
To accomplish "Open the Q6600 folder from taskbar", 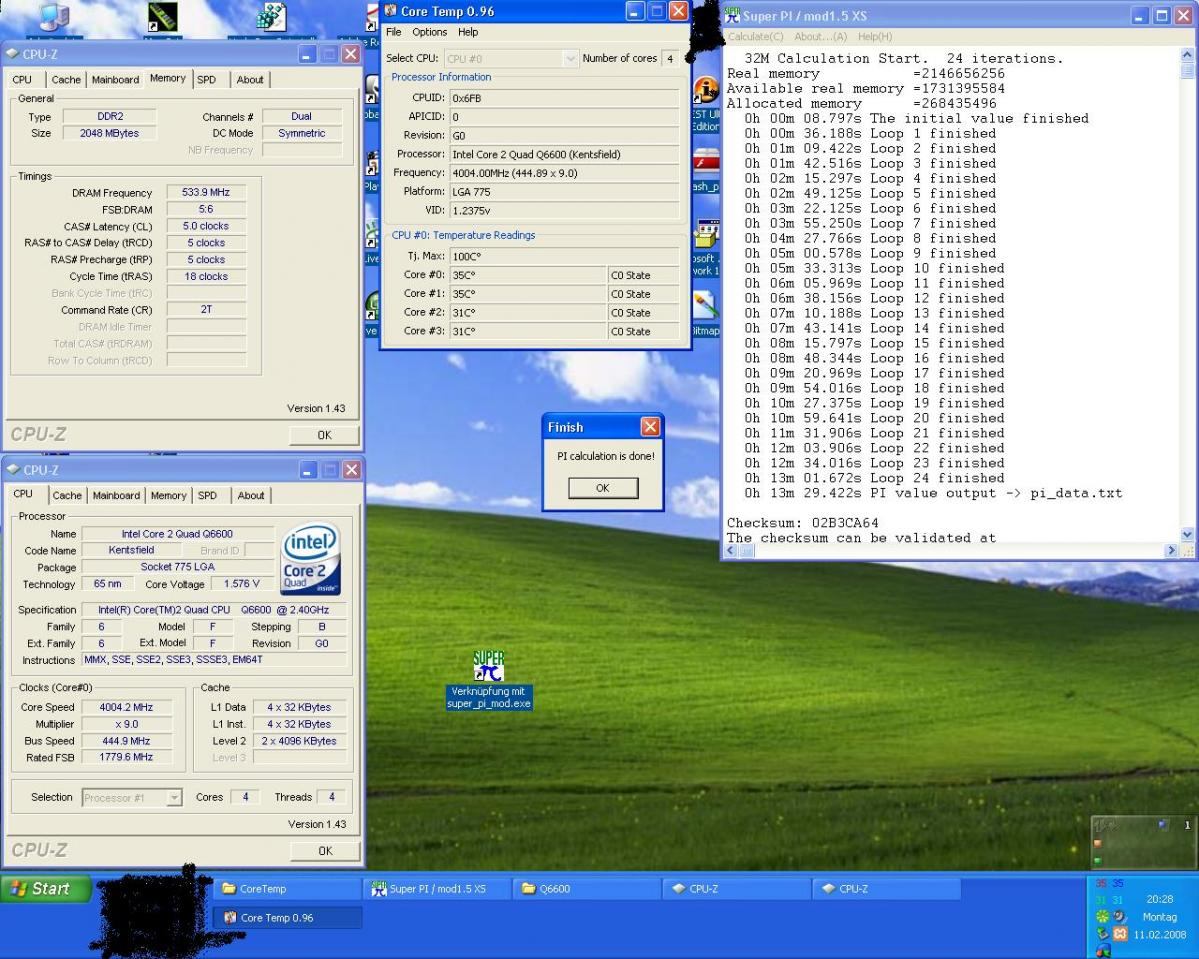I will point(587,889).
